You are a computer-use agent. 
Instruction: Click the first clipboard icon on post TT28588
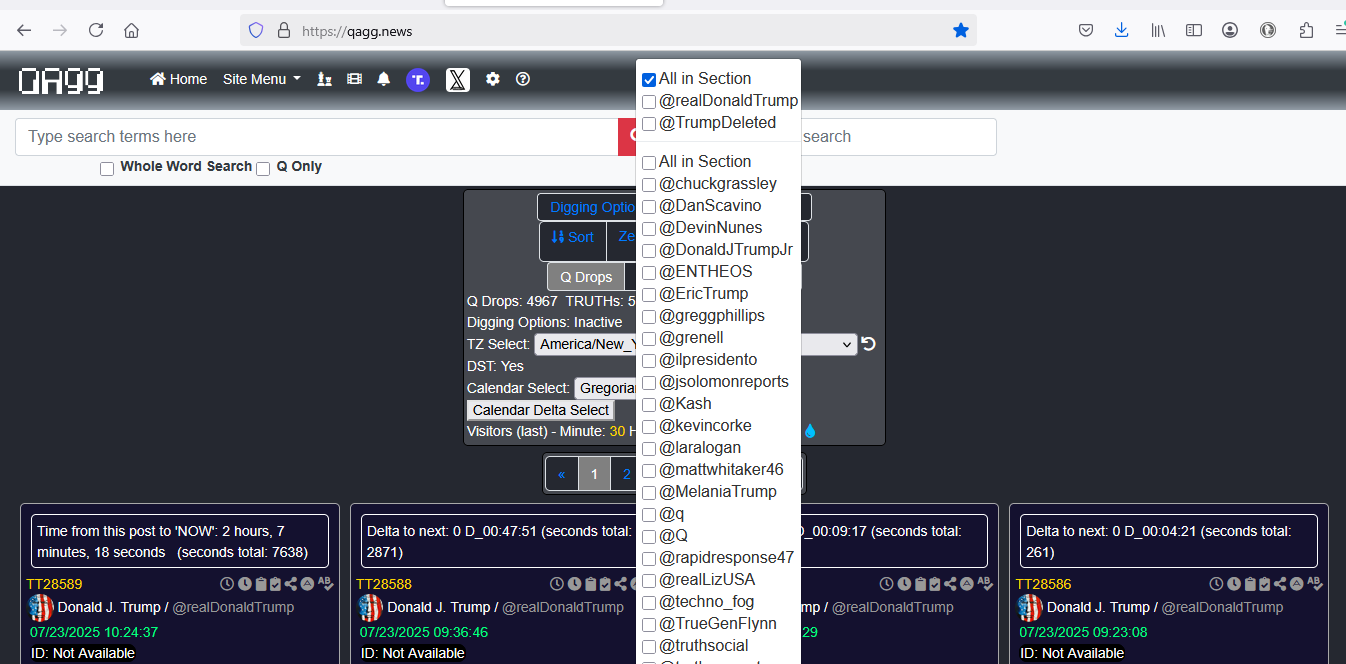[590, 584]
